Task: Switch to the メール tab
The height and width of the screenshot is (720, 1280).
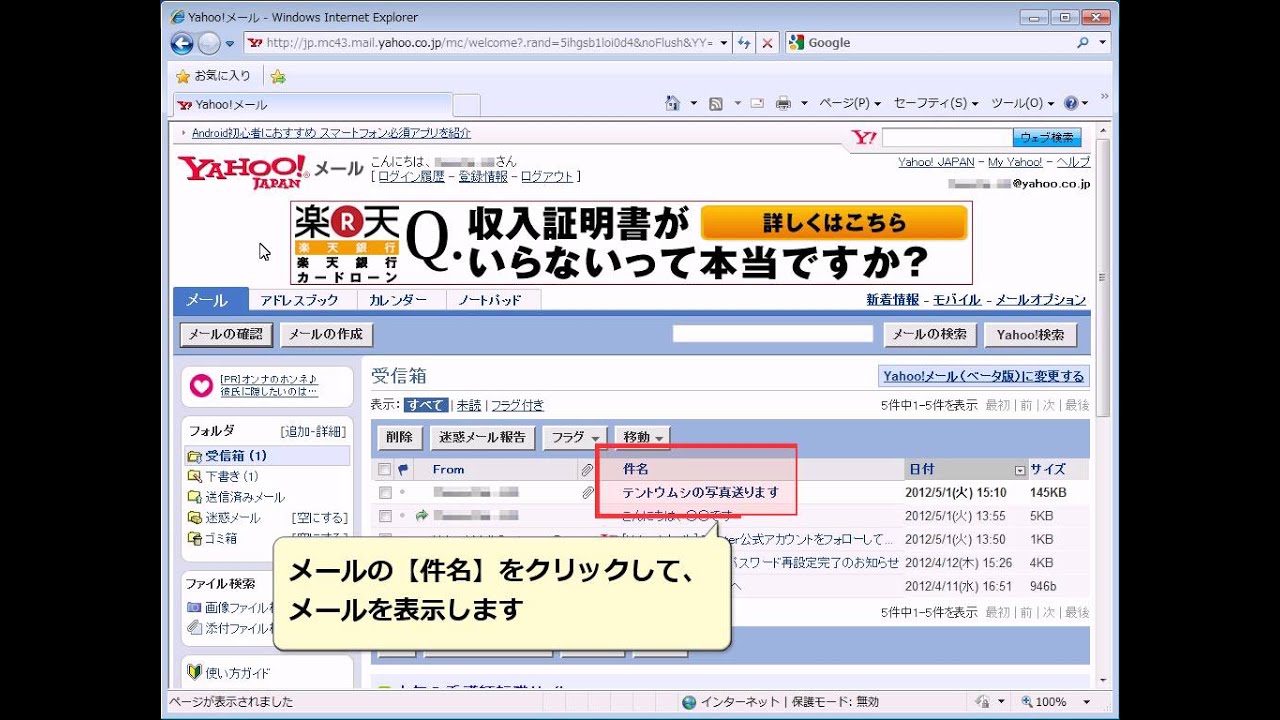Action: point(210,300)
